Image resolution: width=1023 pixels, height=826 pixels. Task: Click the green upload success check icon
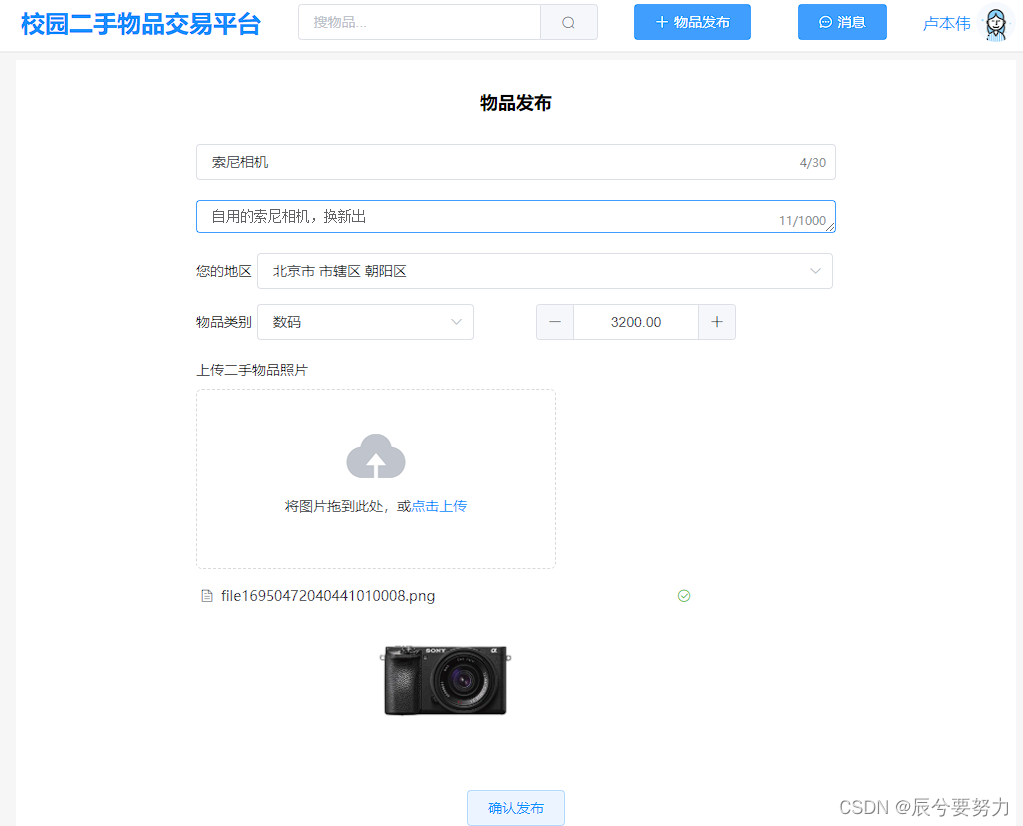click(x=684, y=596)
